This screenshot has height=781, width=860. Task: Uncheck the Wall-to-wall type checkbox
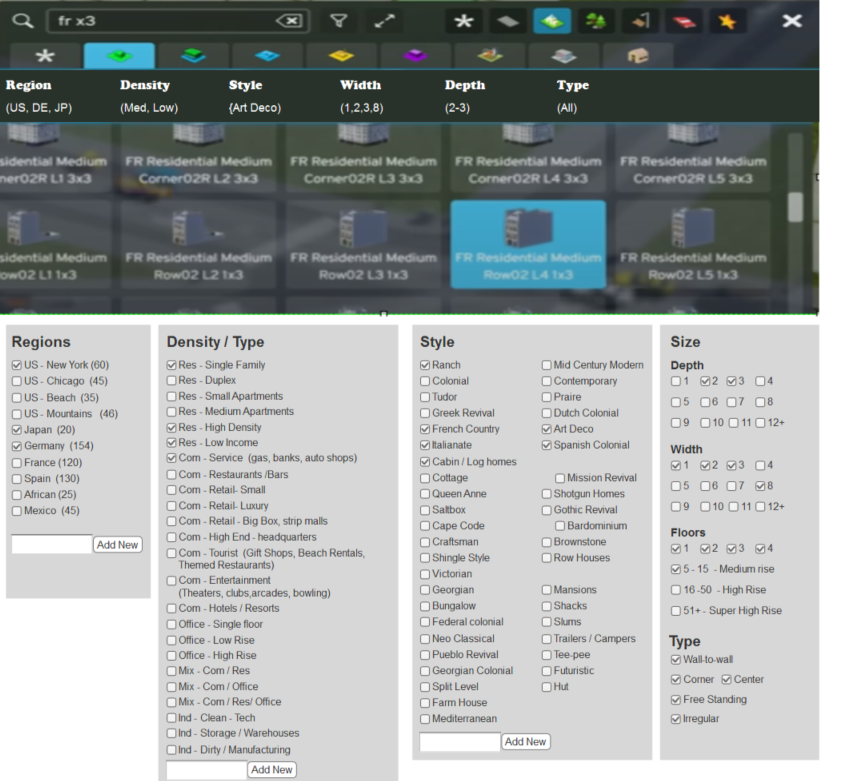(676, 660)
